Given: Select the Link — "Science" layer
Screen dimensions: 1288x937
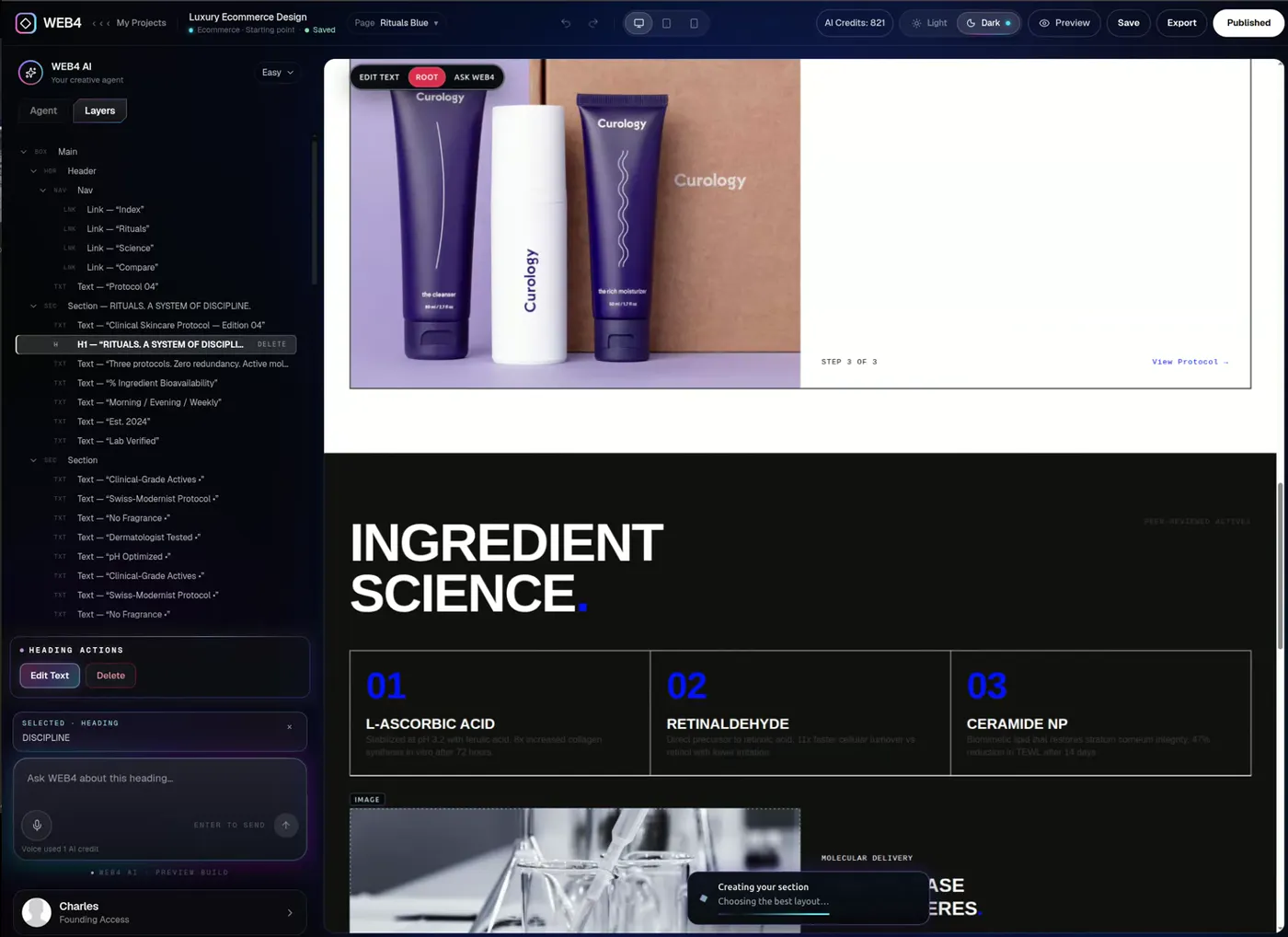Looking at the screenshot, I should click(x=121, y=249).
